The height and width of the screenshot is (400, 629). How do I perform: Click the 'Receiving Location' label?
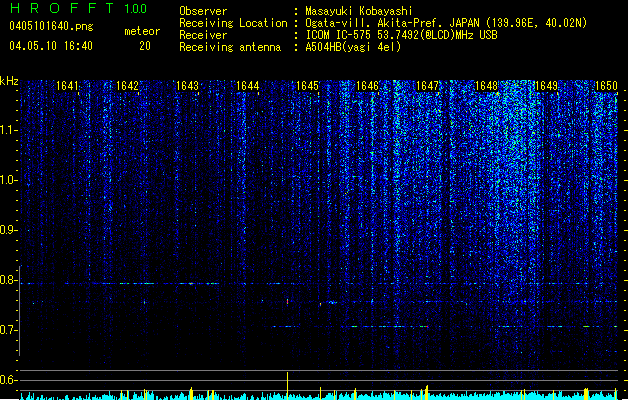click(x=233, y=23)
